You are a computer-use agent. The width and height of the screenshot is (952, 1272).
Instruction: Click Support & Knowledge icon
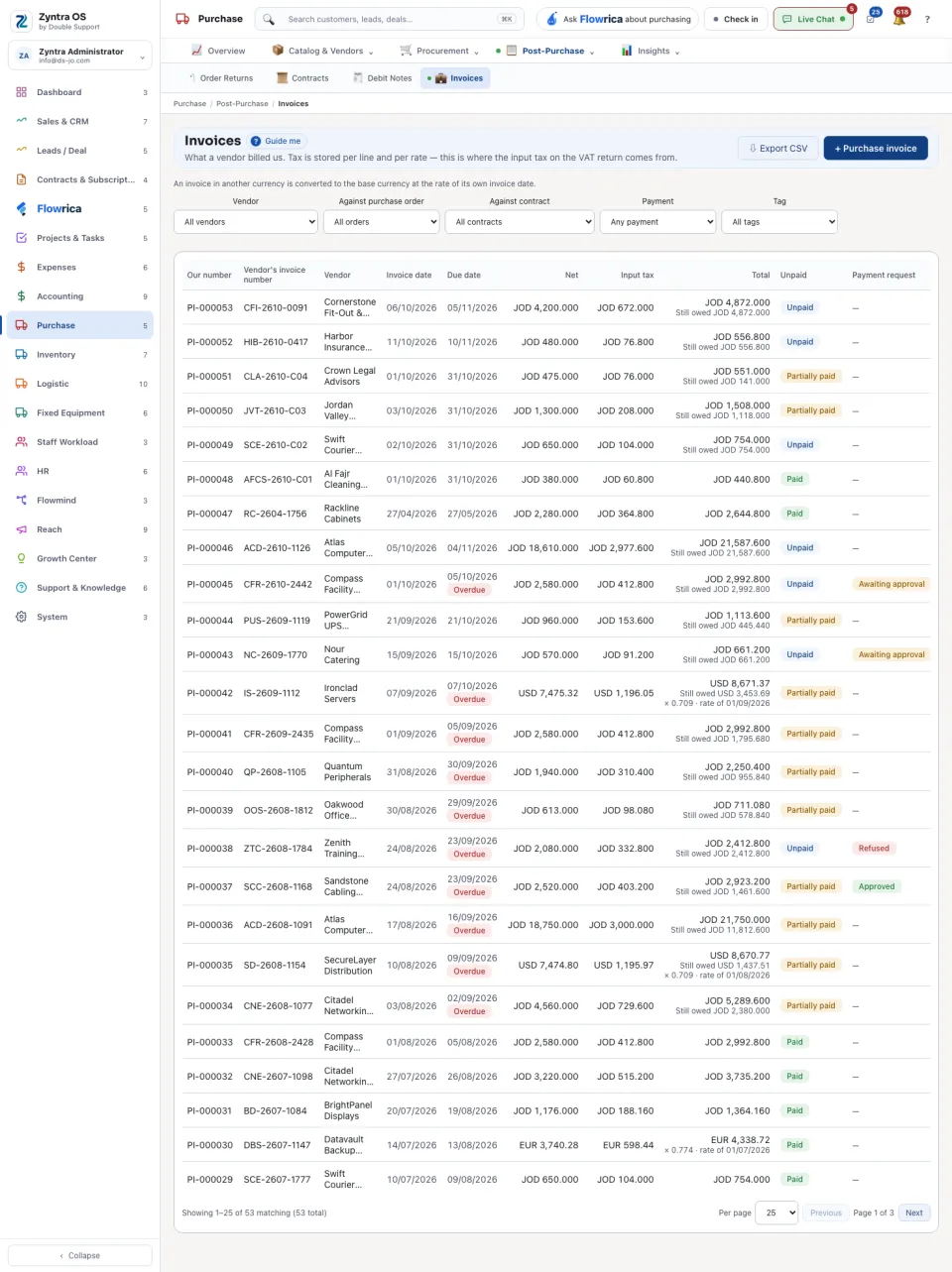[x=21, y=588]
